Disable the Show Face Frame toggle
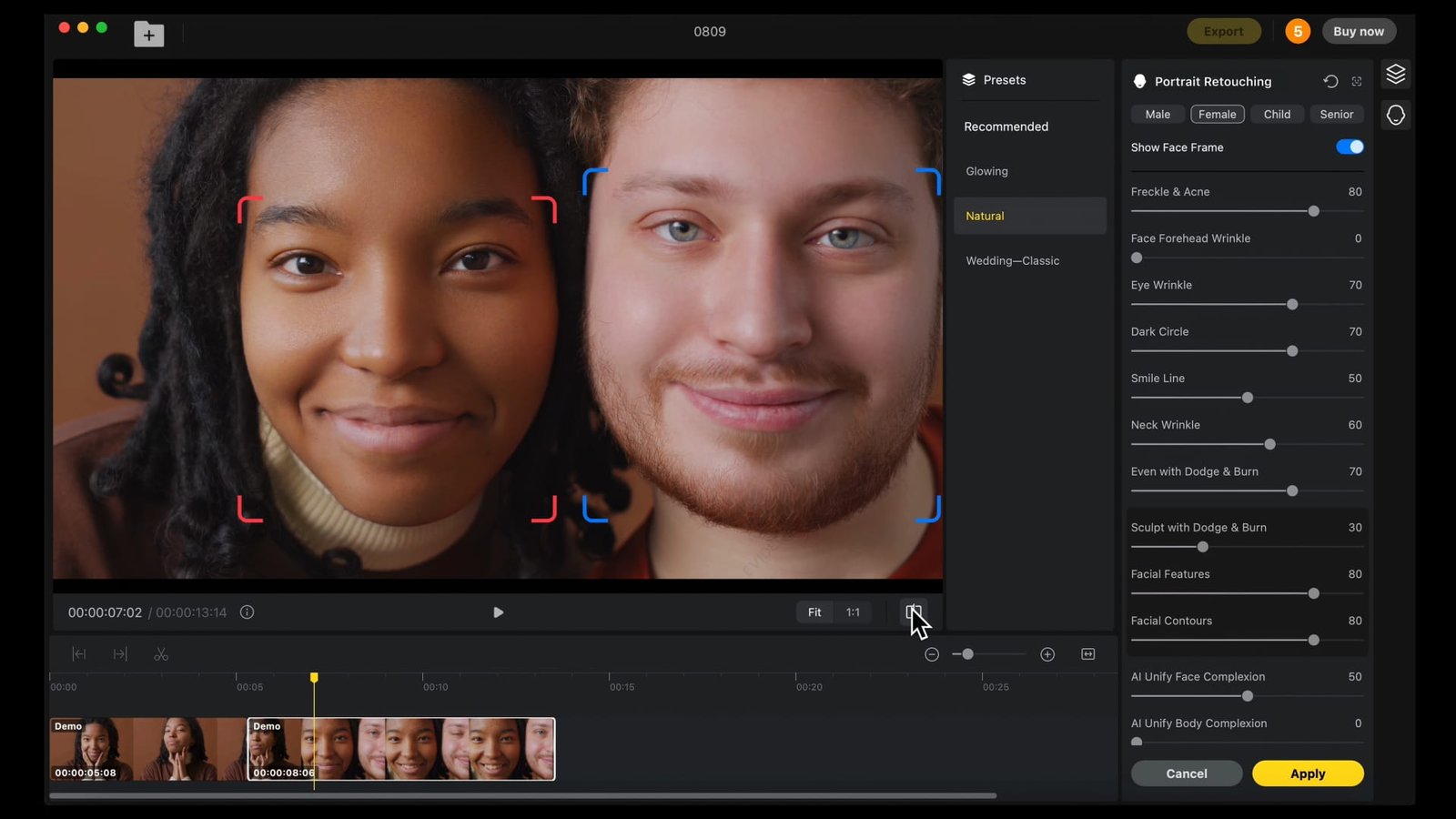The image size is (1456, 819). 1350,147
